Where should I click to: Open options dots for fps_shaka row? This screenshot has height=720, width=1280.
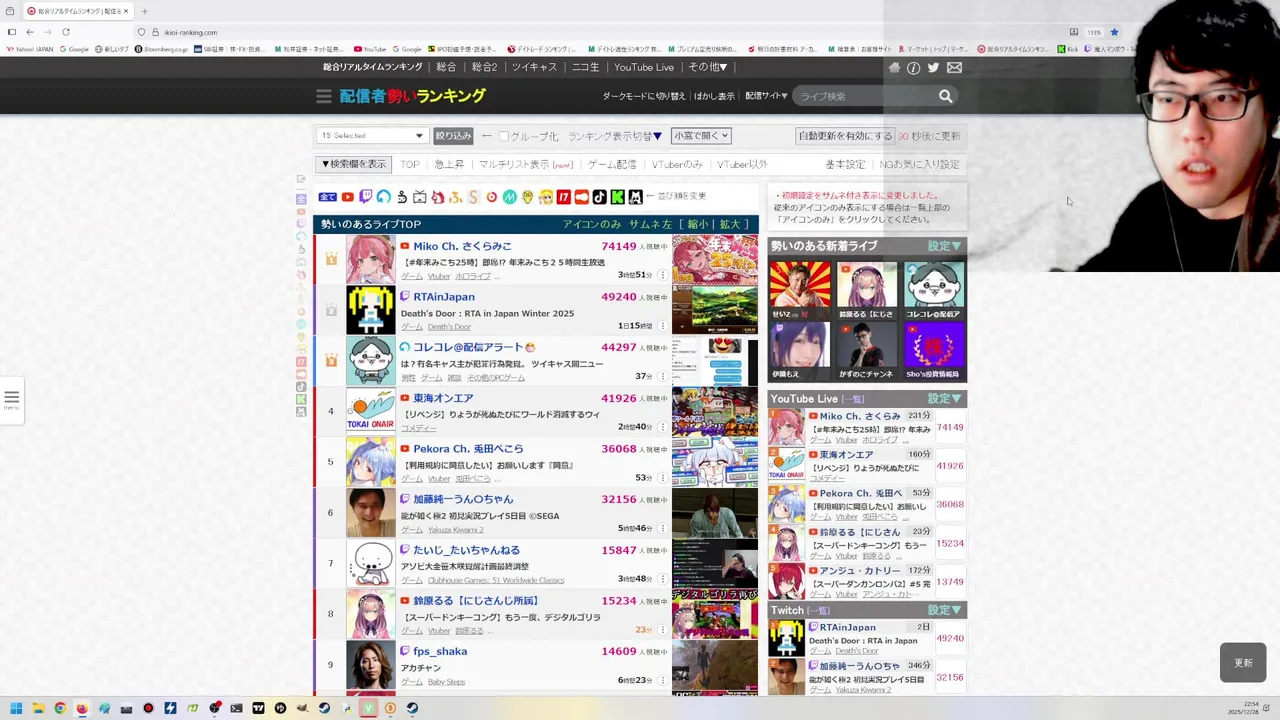point(662,680)
